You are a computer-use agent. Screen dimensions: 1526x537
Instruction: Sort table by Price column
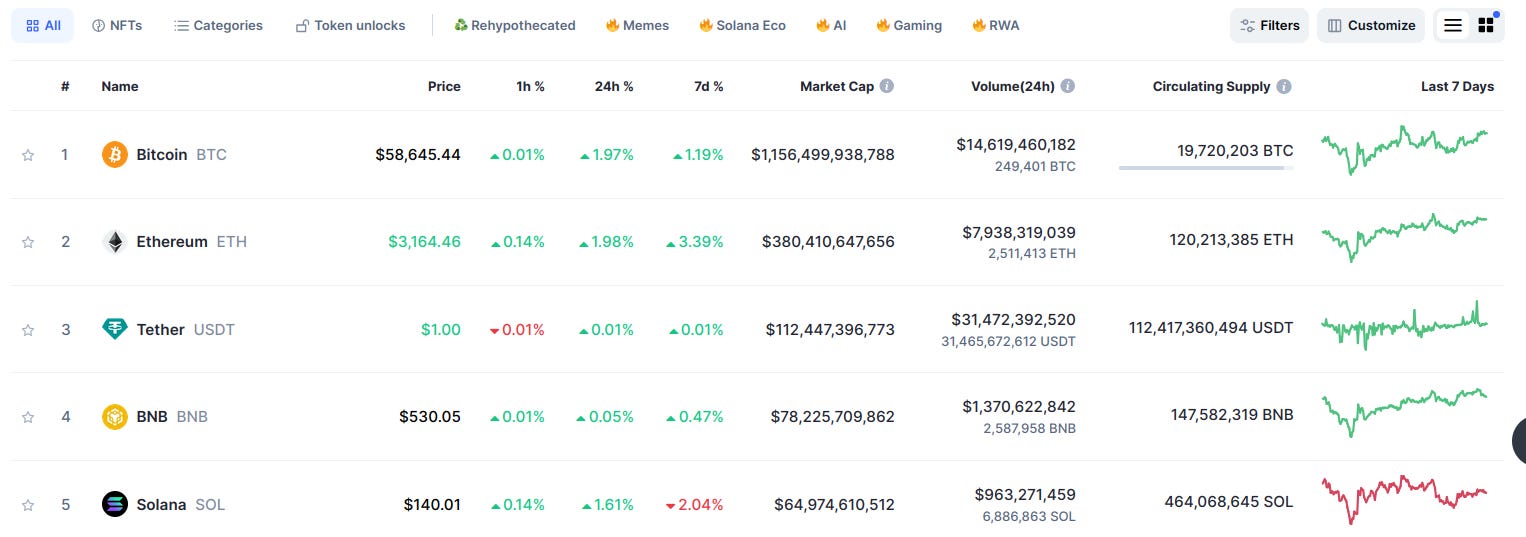[x=444, y=86]
